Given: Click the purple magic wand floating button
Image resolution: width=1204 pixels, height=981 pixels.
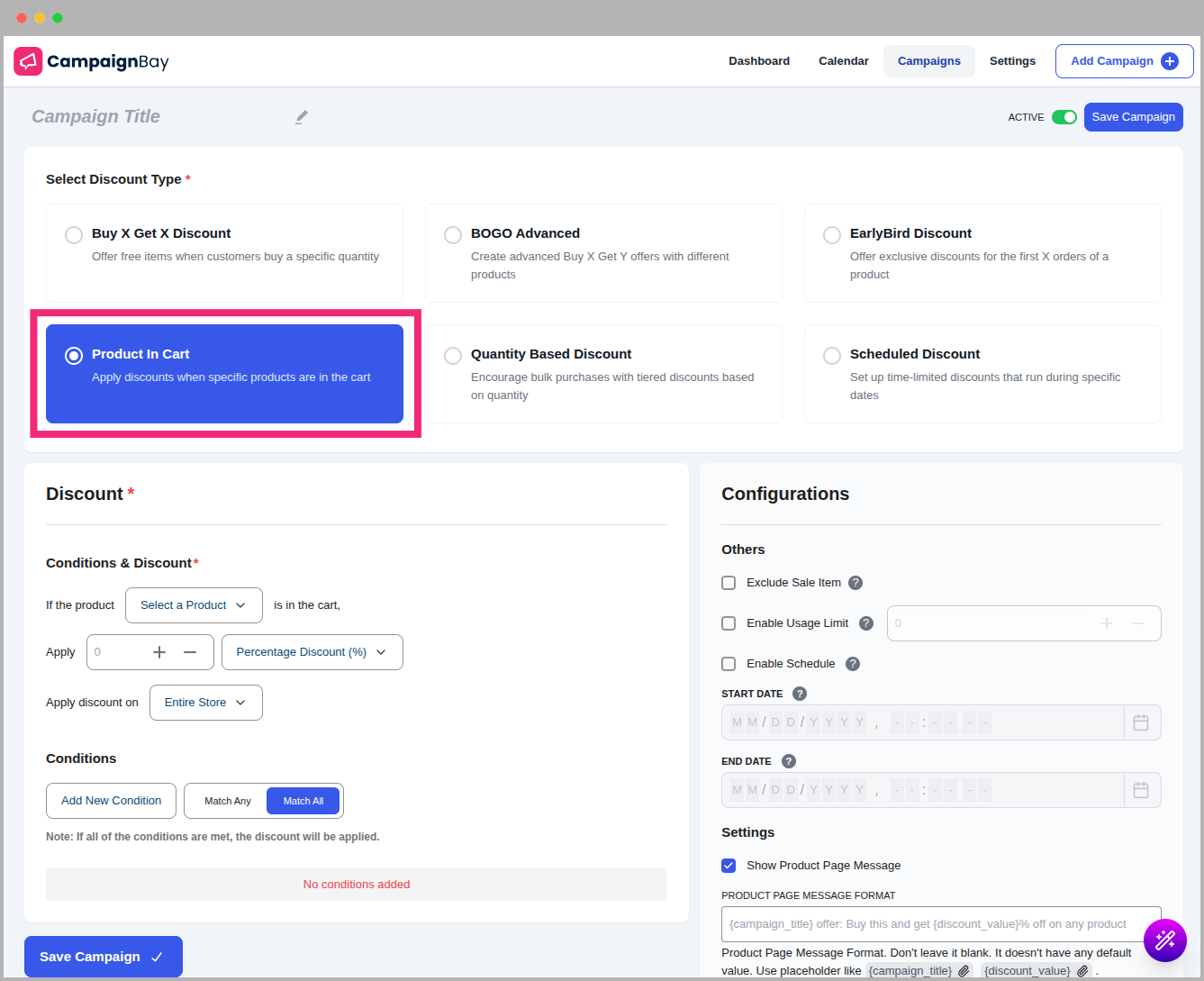Looking at the screenshot, I should [x=1164, y=940].
